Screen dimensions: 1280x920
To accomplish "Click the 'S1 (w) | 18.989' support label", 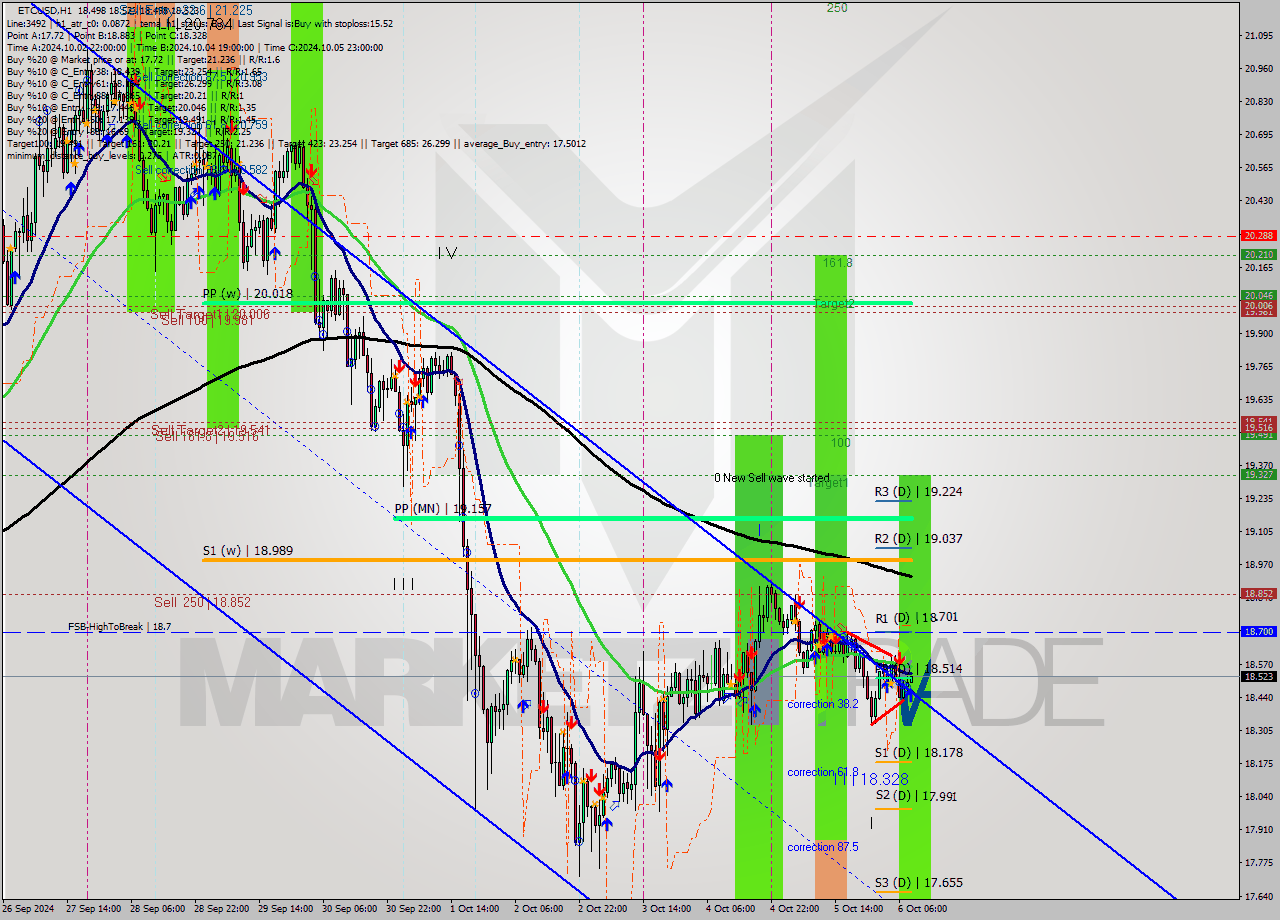I will coord(248,551).
